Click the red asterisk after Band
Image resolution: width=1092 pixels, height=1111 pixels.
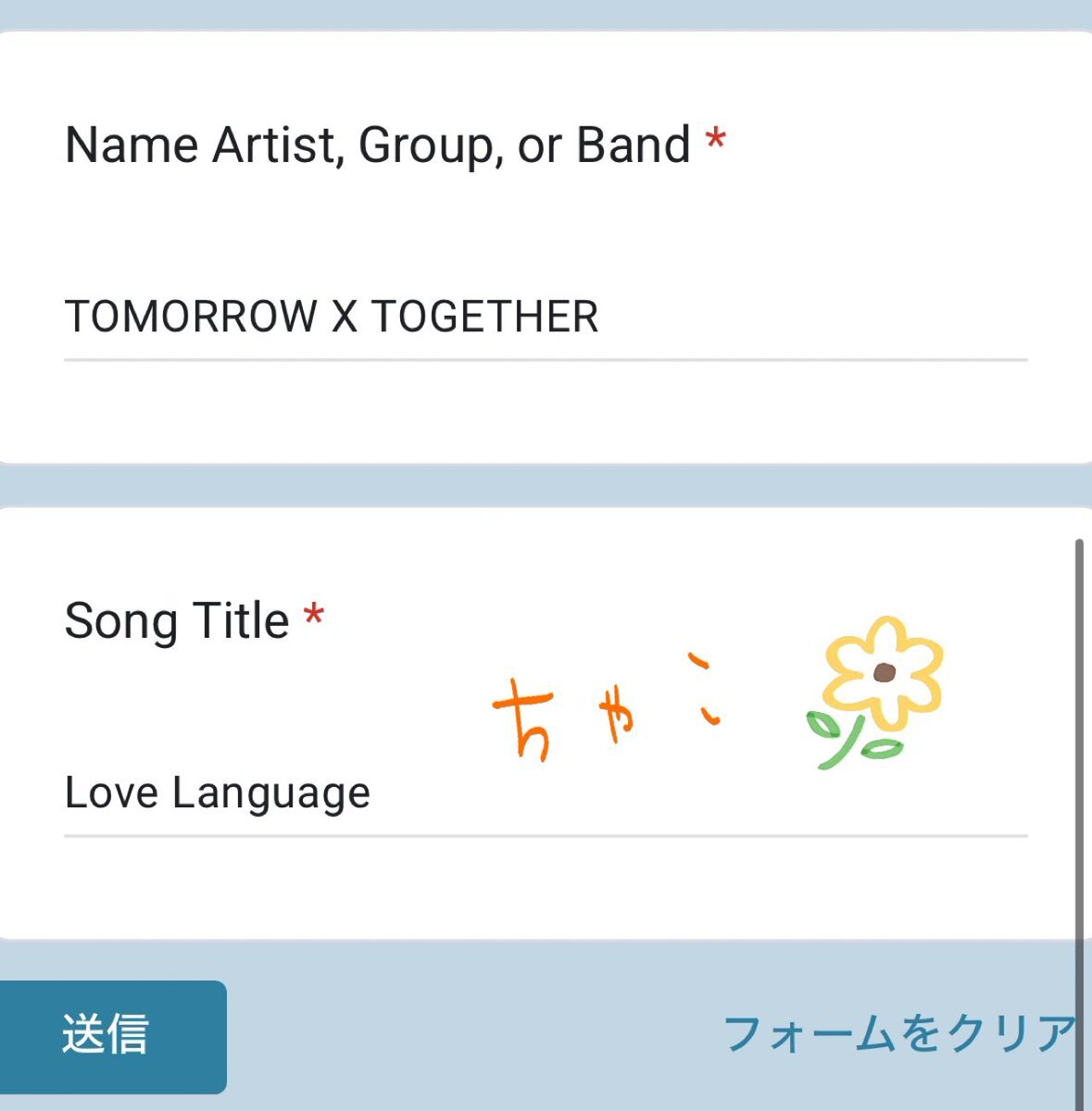pos(715,142)
